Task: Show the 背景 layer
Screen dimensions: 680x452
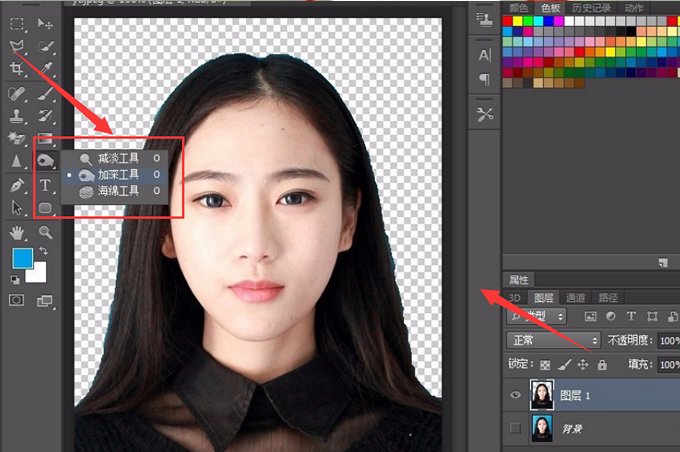Action: click(x=515, y=428)
